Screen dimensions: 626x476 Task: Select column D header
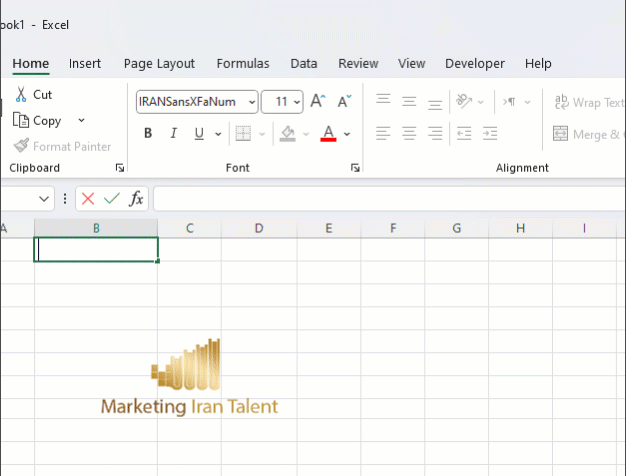pyautogui.click(x=259, y=228)
